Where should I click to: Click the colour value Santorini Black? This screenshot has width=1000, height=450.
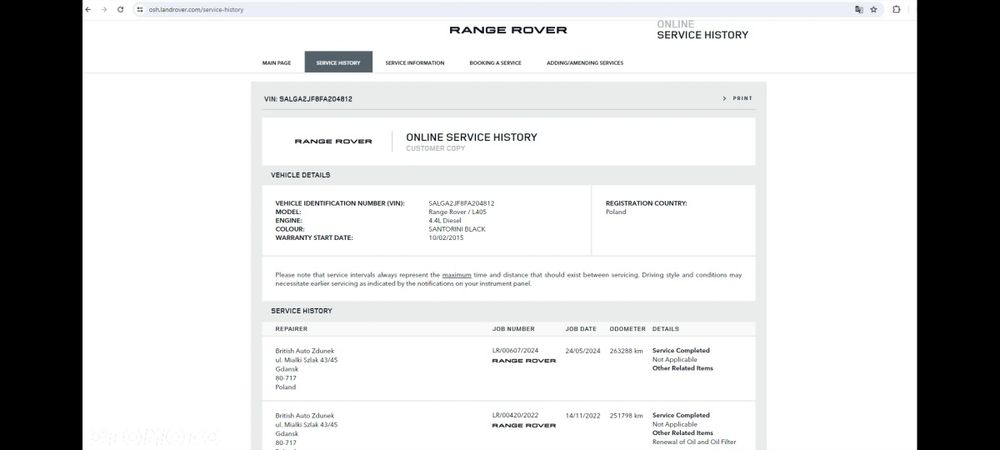(x=457, y=229)
